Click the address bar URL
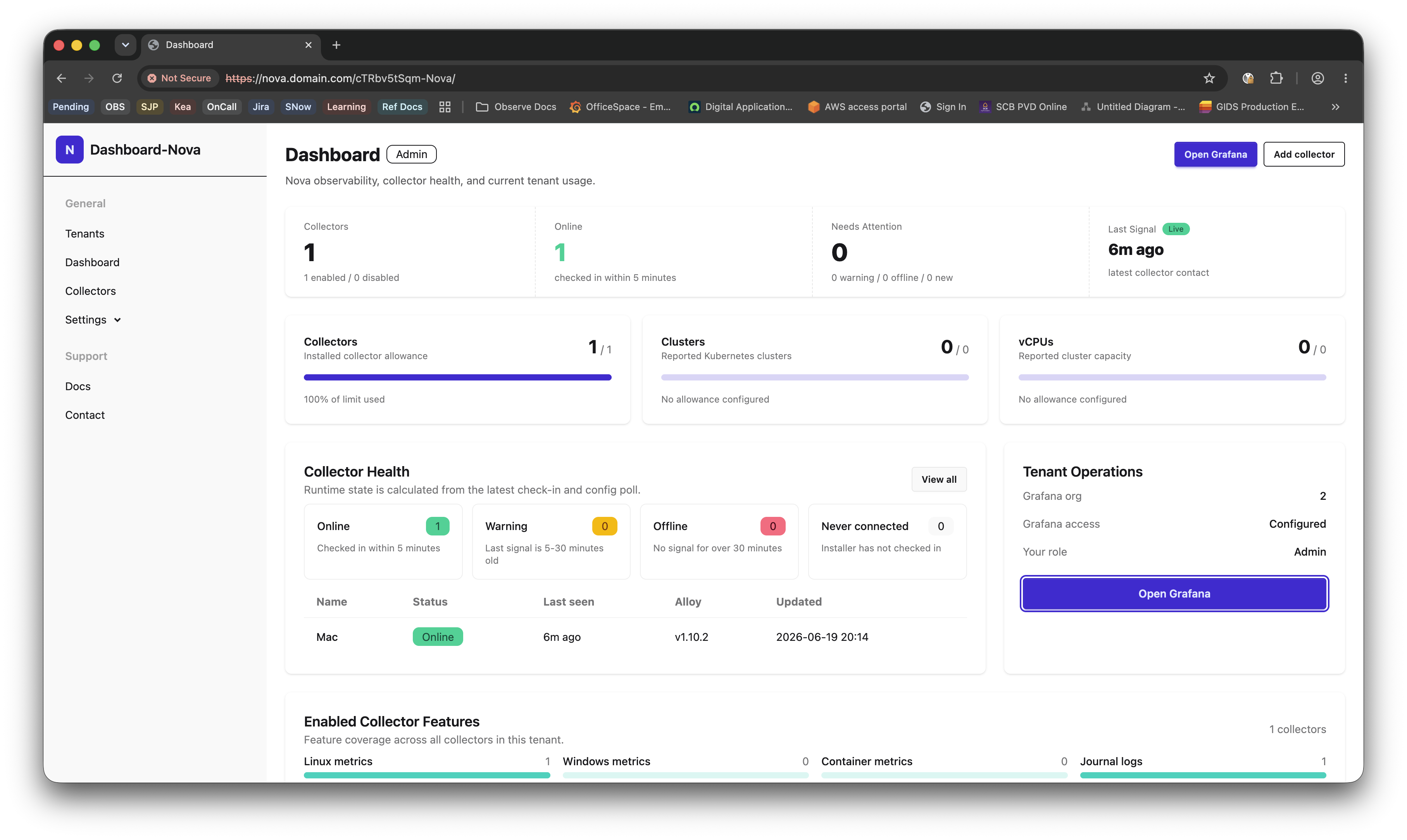This screenshot has width=1407, height=840. point(340,78)
